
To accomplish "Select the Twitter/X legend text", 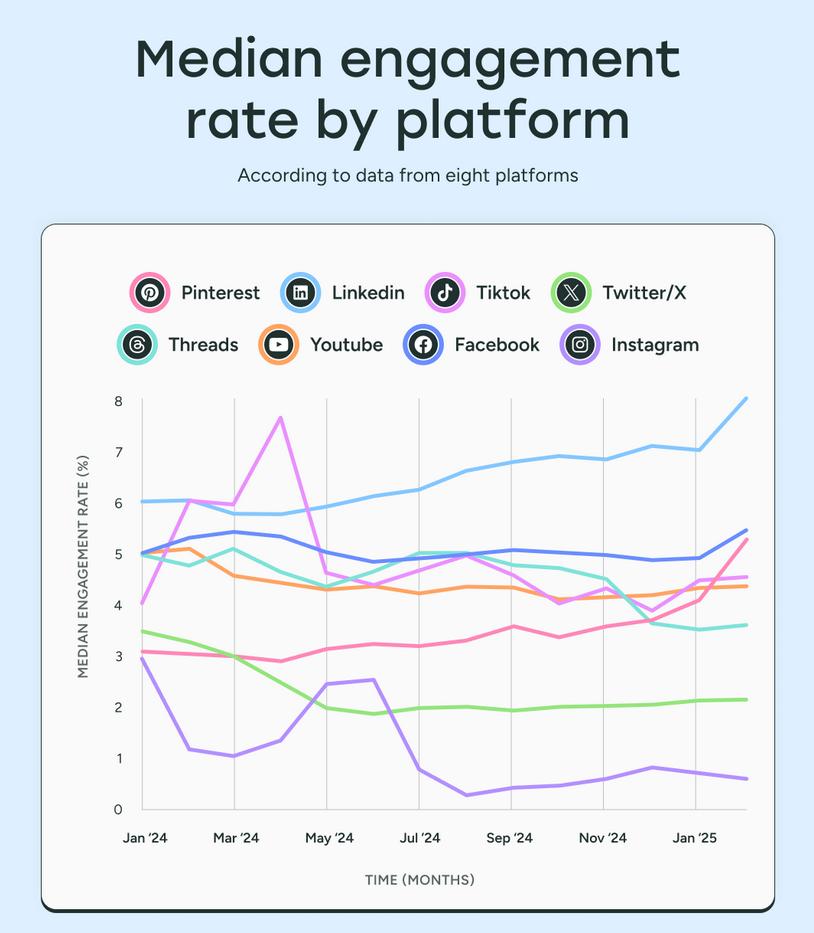I will 644,293.
